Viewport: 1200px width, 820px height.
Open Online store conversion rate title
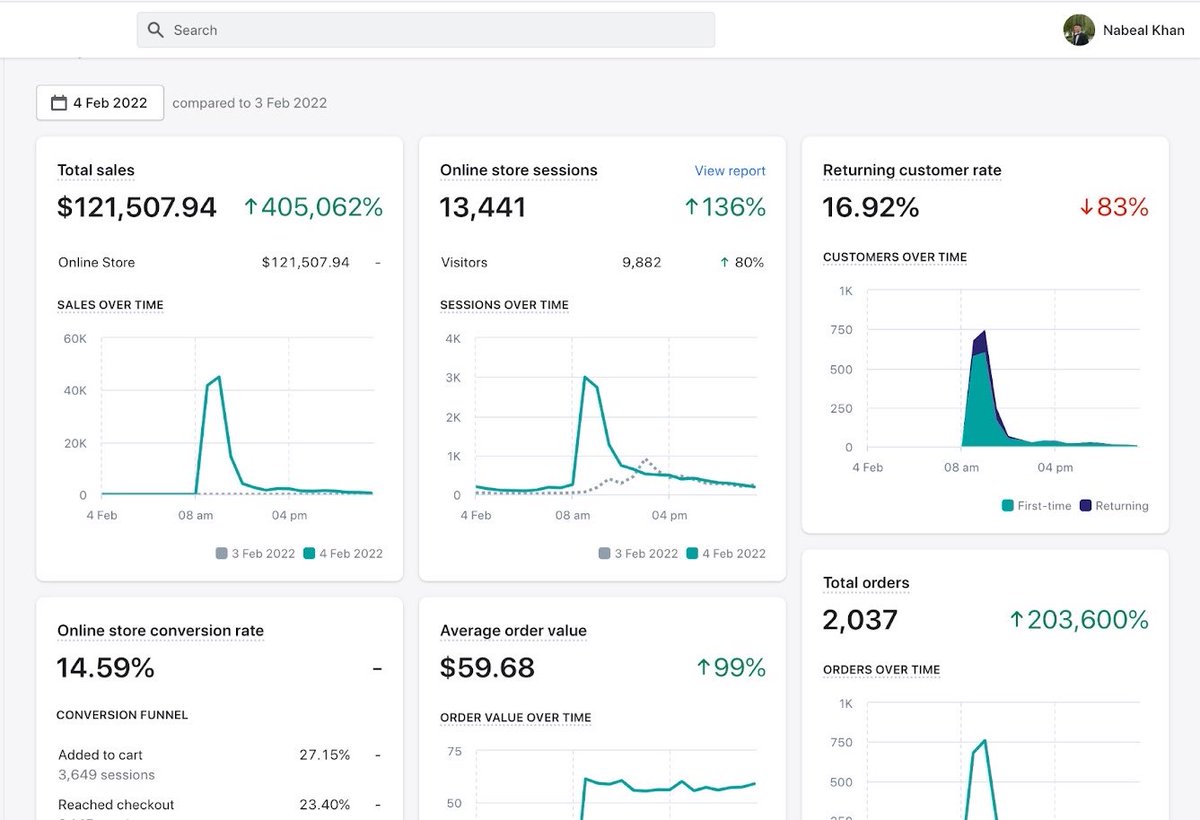pyautogui.click(x=160, y=630)
